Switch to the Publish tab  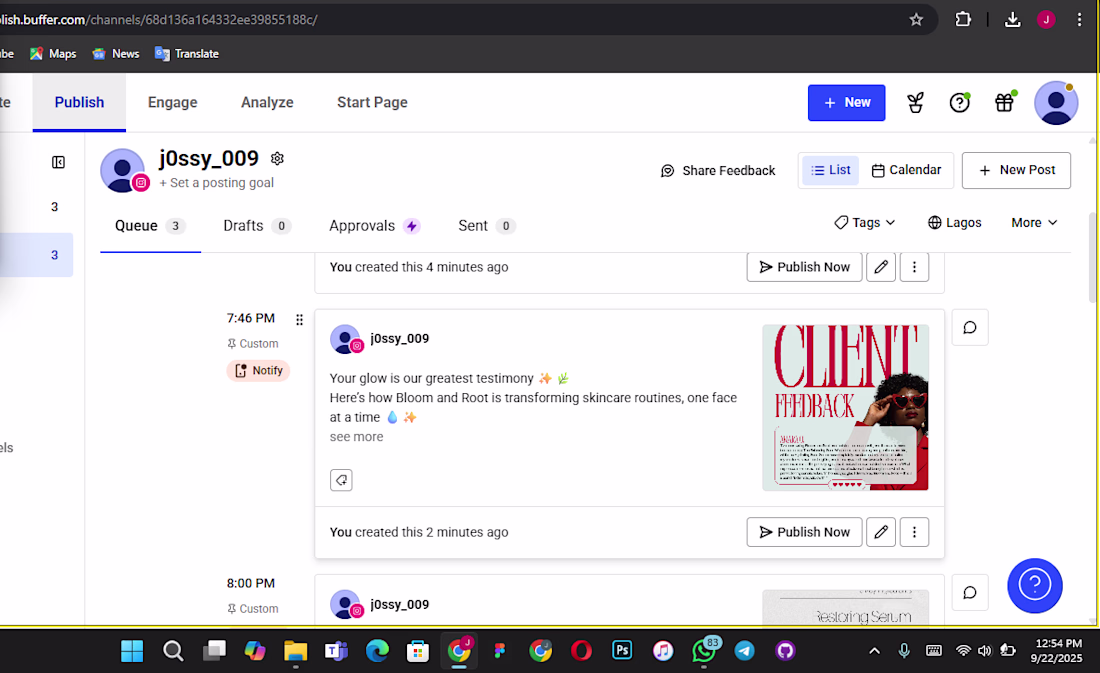[x=79, y=102]
